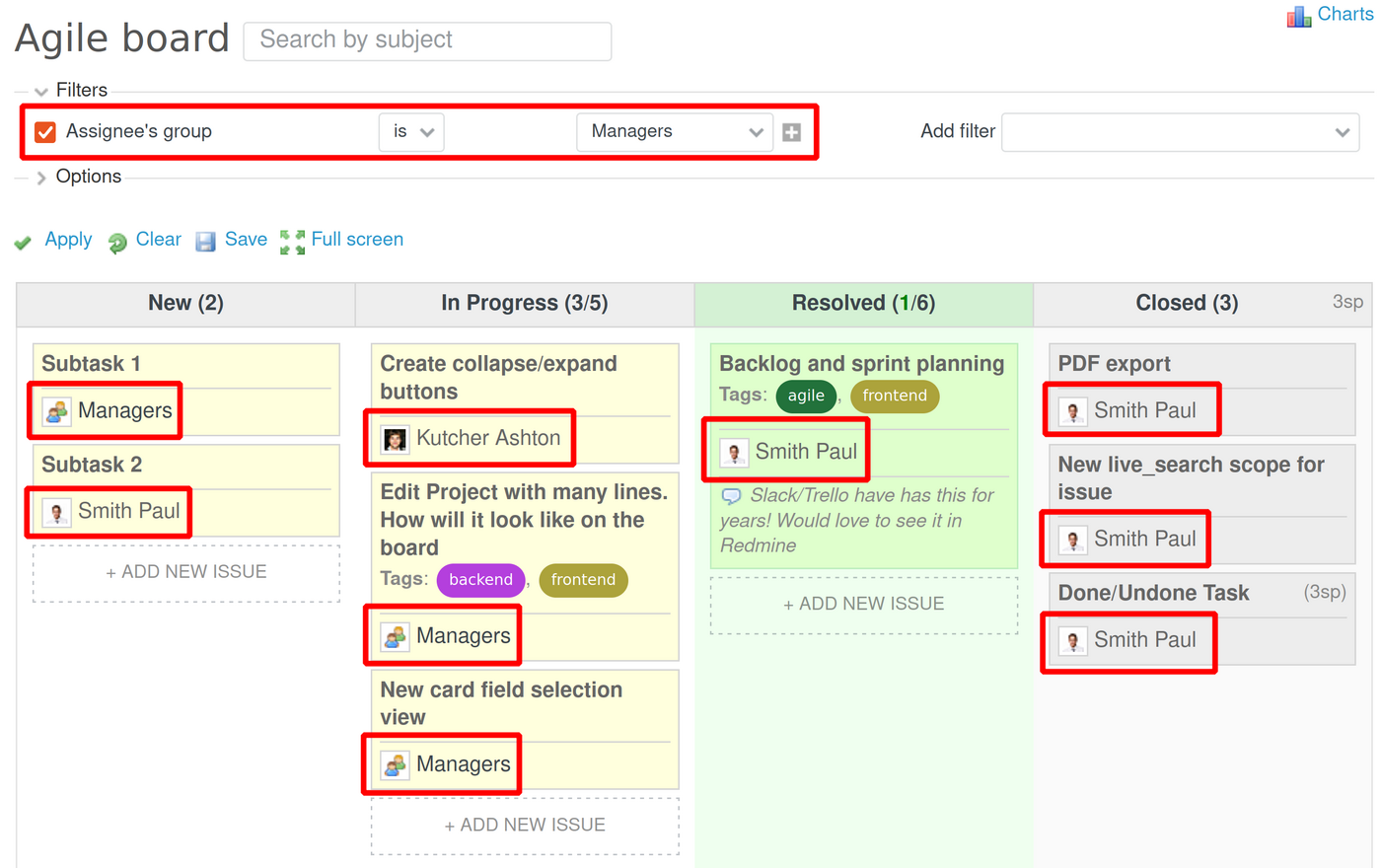The image size is (1381, 868).
Task: Open the Managers value dropdown
Action: tap(674, 131)
